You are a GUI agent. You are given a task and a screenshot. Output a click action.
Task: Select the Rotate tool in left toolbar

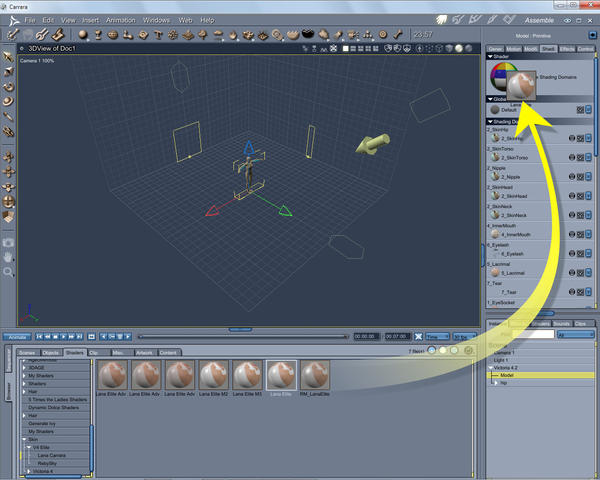pos(8,87)
